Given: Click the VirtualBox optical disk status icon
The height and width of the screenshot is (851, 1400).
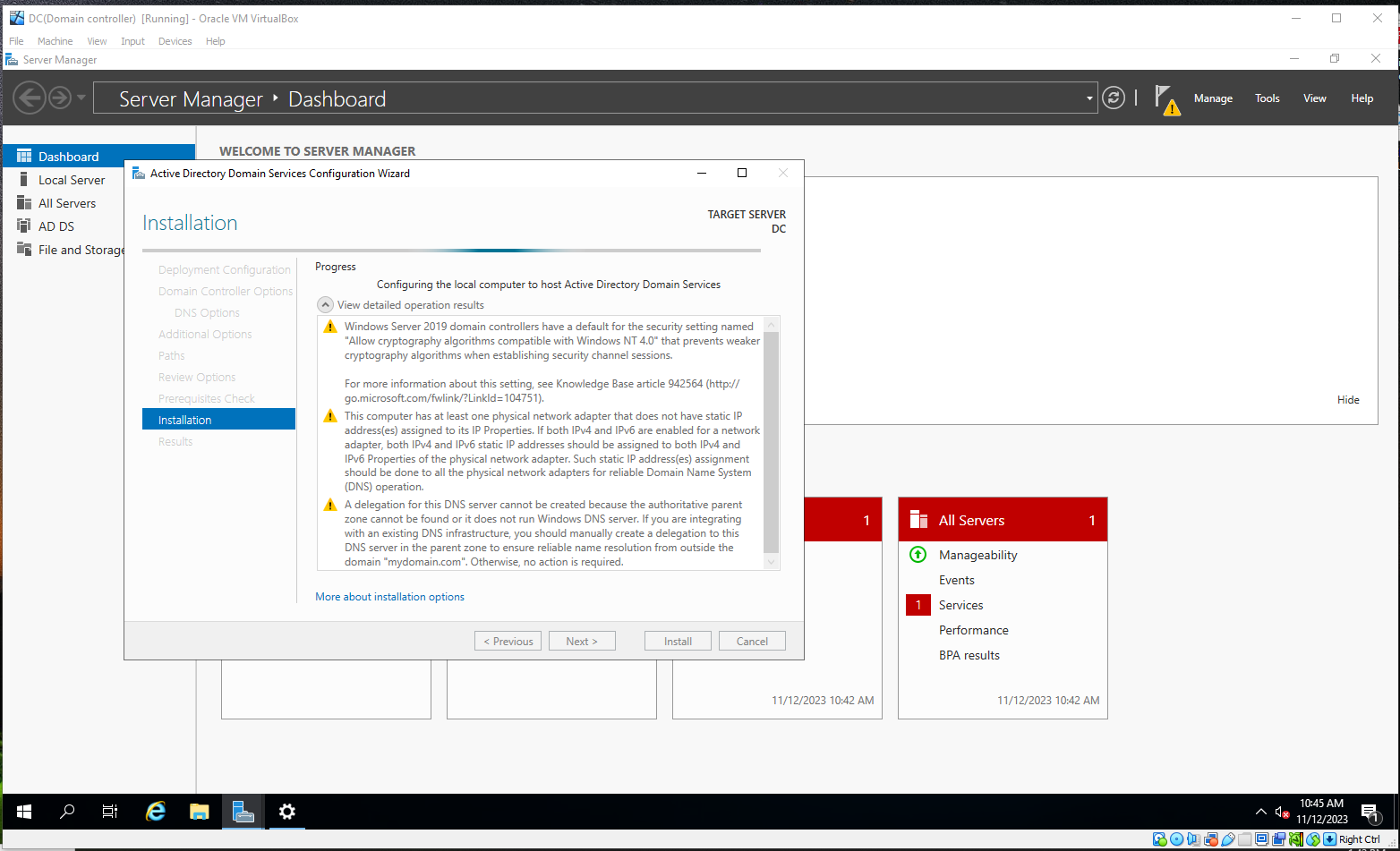Looking at the screenshot, I should [1176, 839].
